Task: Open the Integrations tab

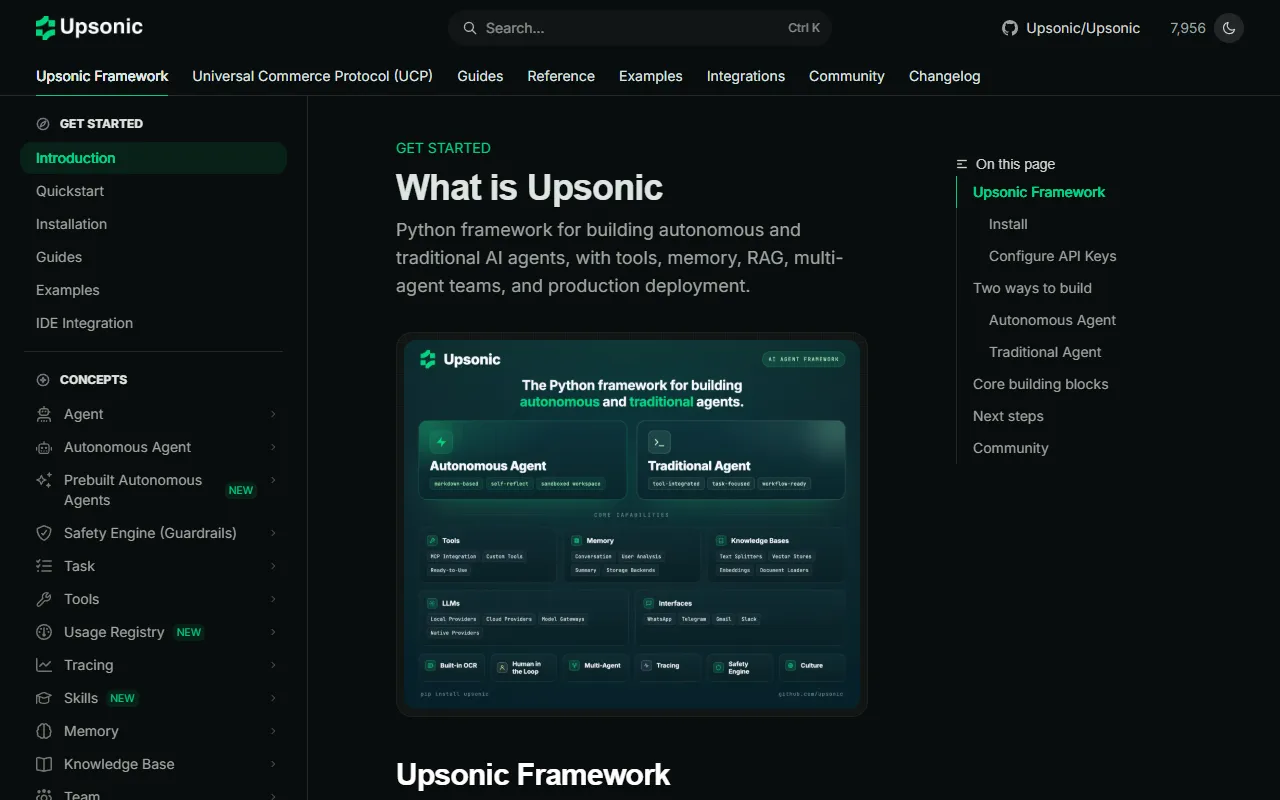Action: click(x=746, y=76)
